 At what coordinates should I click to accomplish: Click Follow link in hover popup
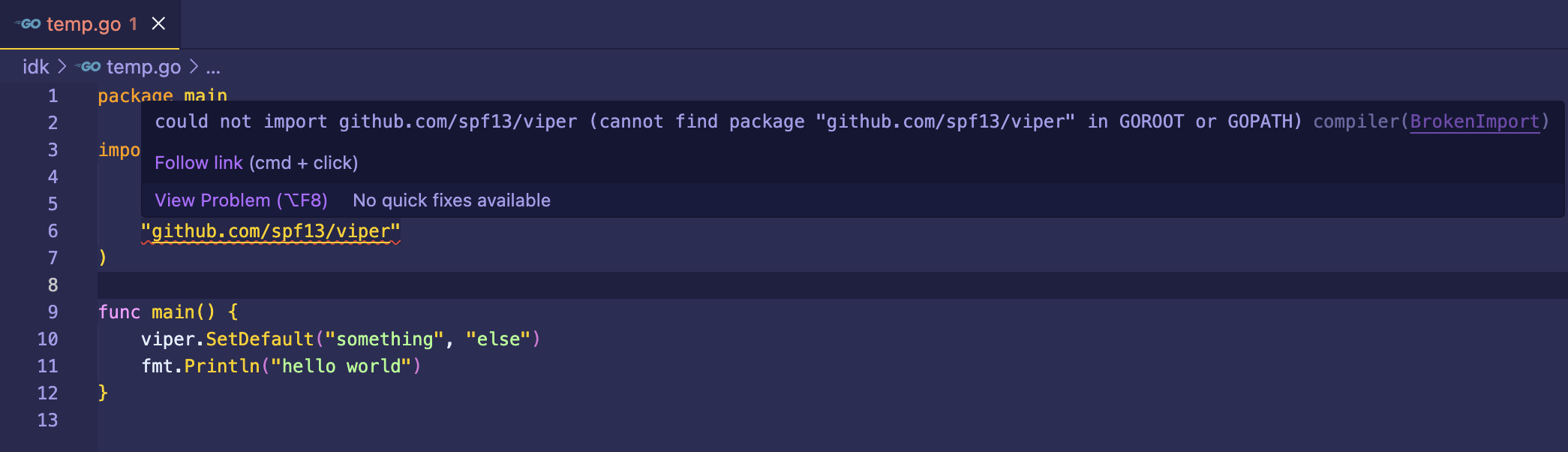click(x=199, y=163)
